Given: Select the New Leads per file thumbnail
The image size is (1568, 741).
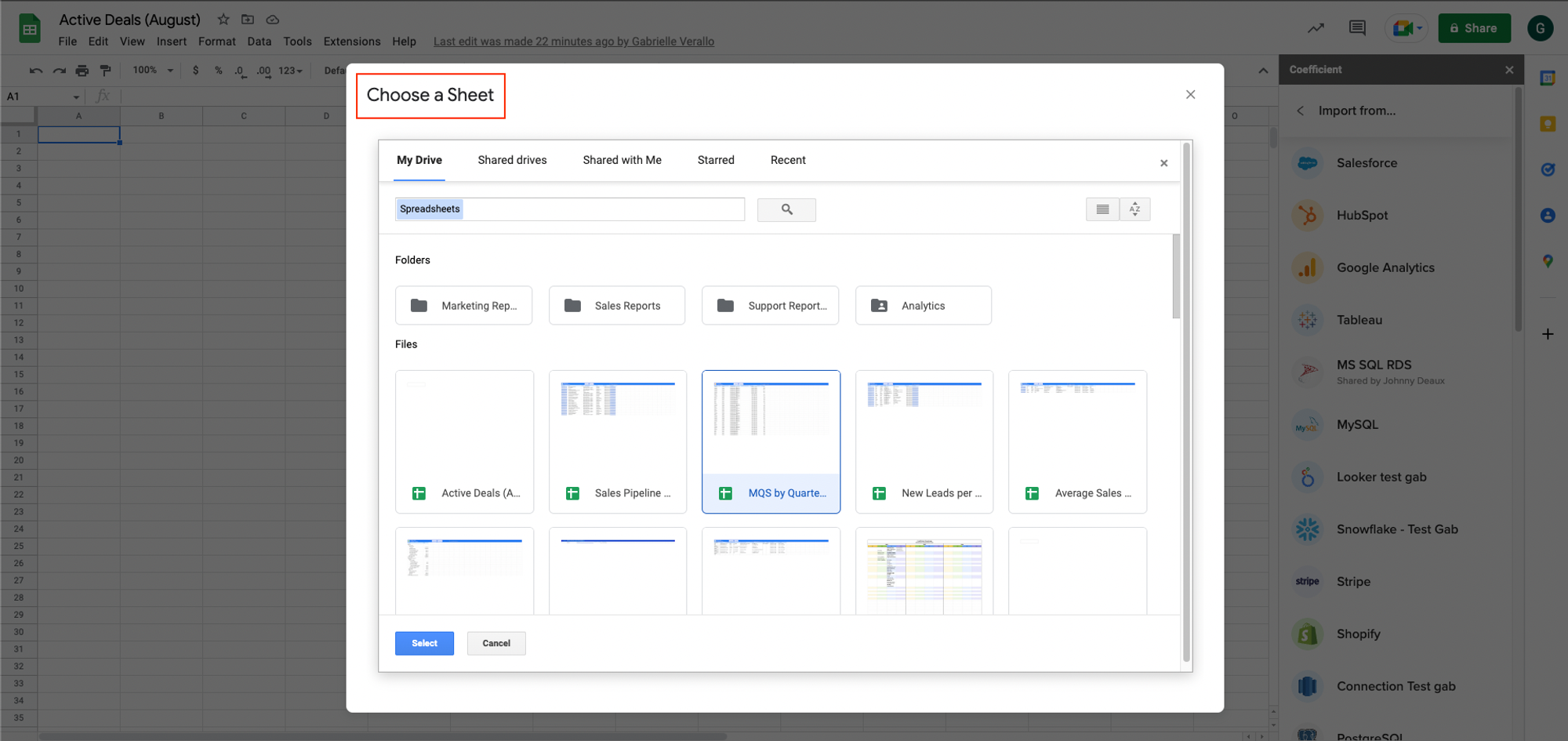Looking at the screenshot, I should 924,442.
